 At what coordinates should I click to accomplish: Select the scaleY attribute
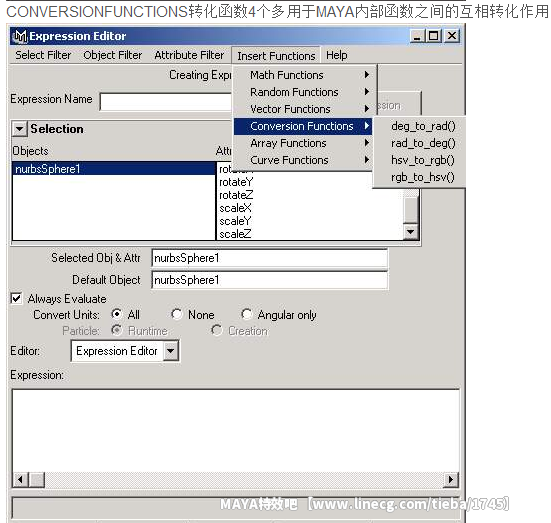coord(235,221)
